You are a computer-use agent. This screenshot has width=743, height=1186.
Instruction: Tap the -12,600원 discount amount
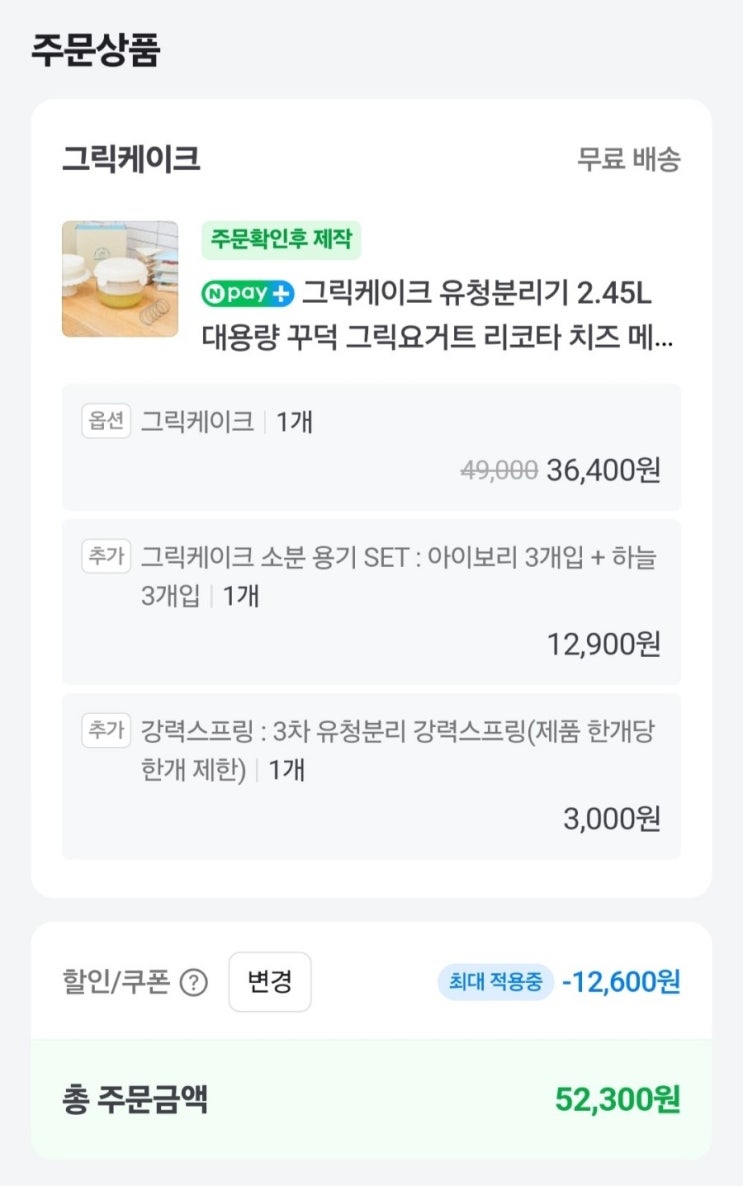point(621,982)
